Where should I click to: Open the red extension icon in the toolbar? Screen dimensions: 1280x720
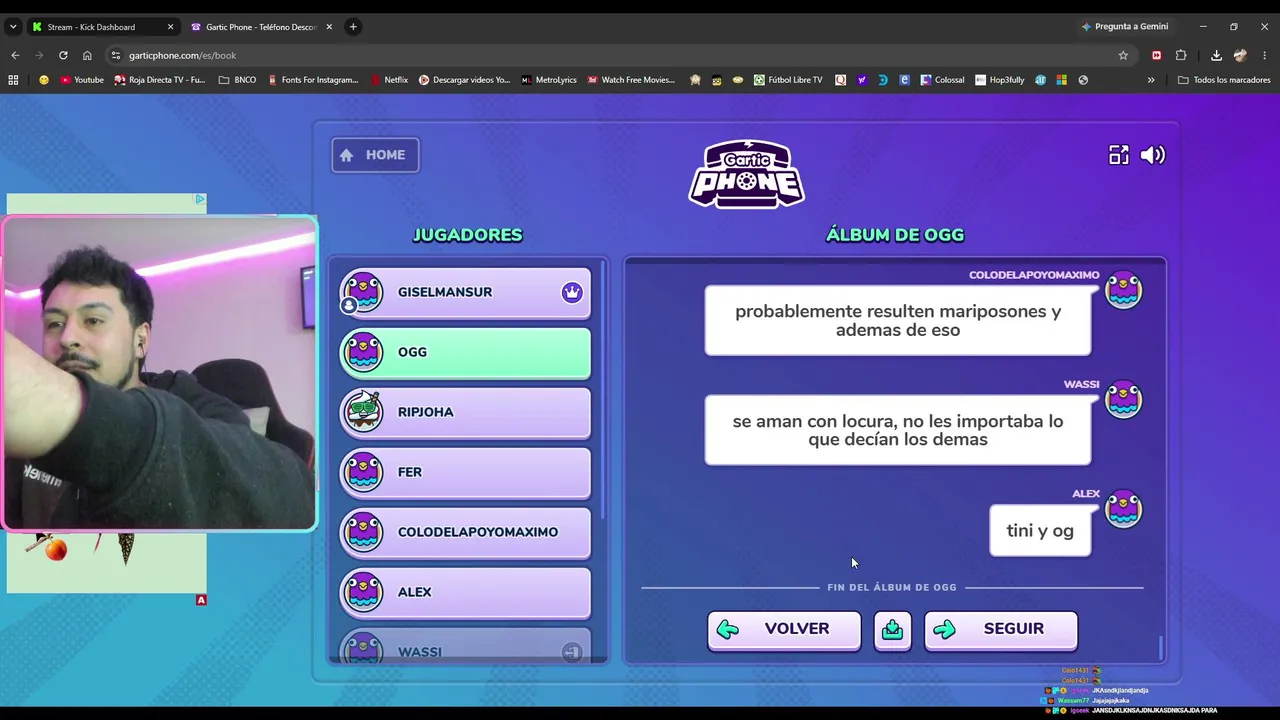[1157, 55]
